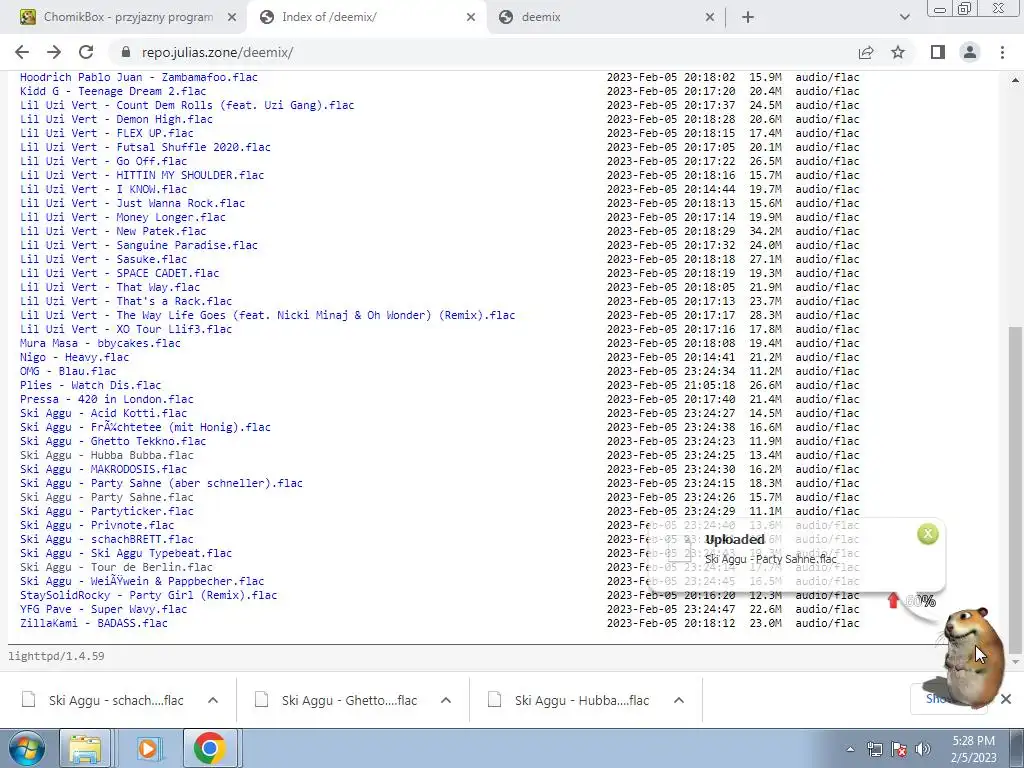Click the scrollbar up arrow
1024x768 pixels.
click(x=1015, y=80)
